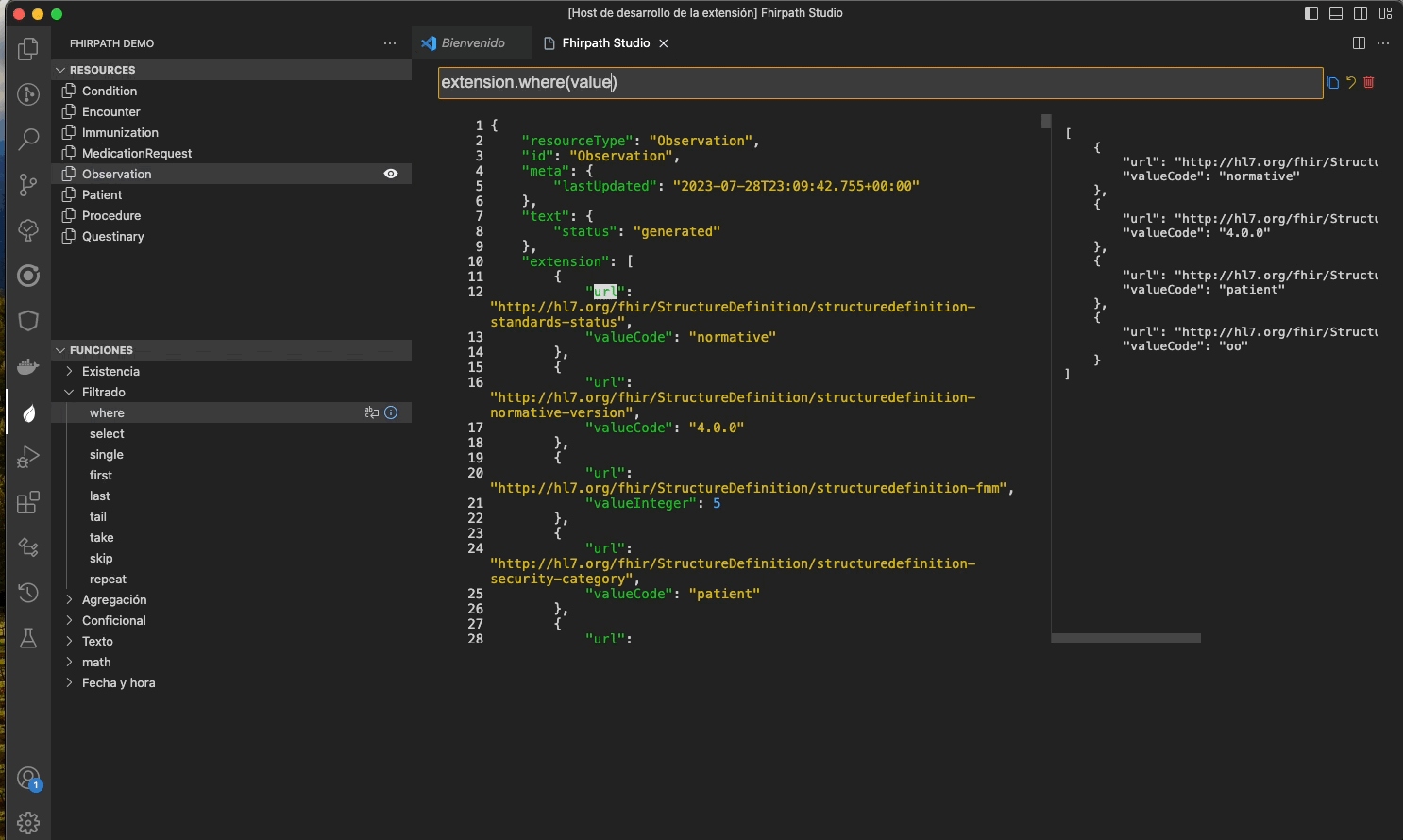The height and width of the screenshot is (840, 1403).
Task: Open the Extensions view
Action: point(28,502)
